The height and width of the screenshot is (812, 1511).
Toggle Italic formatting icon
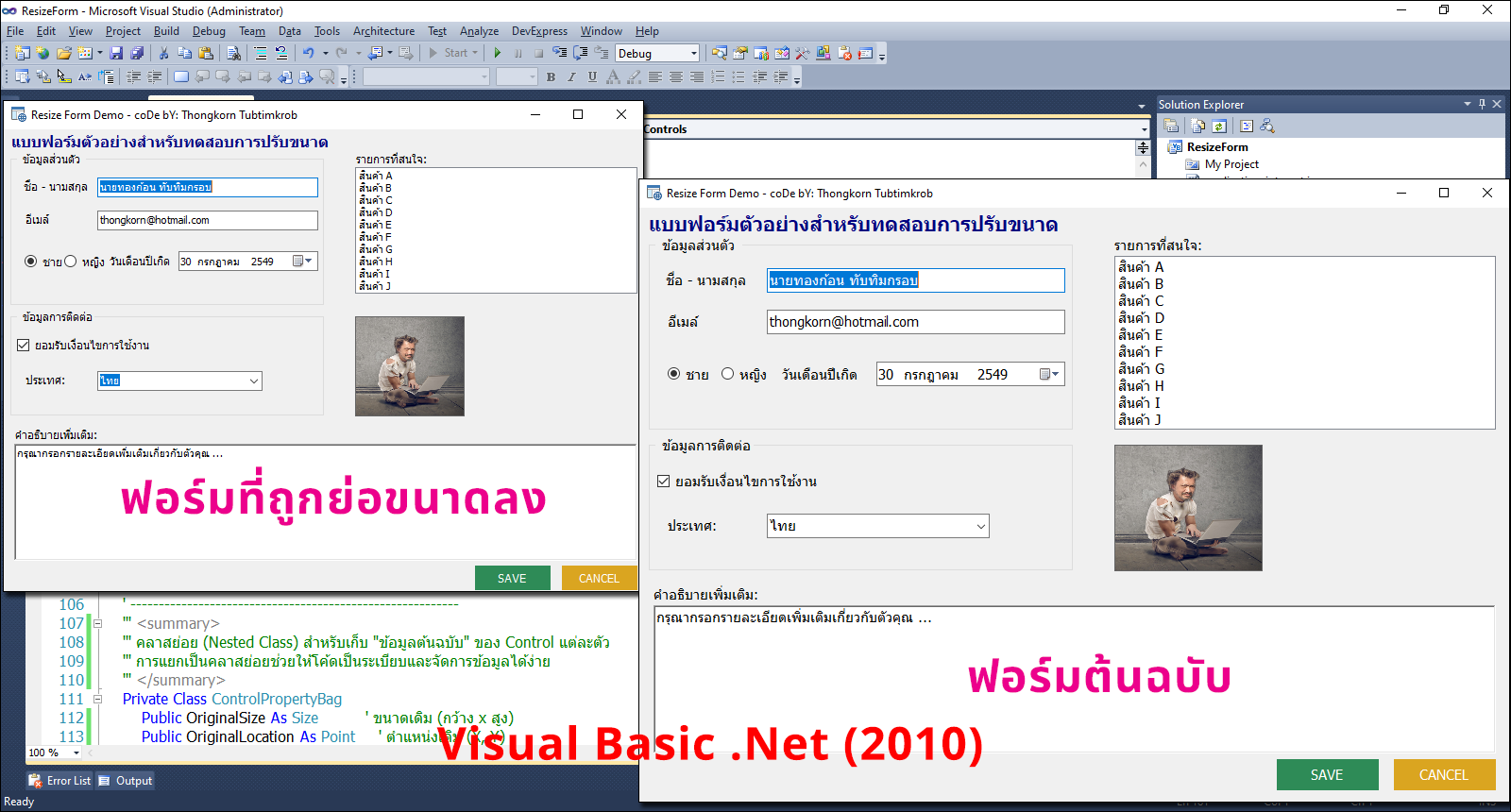[571, 76]
